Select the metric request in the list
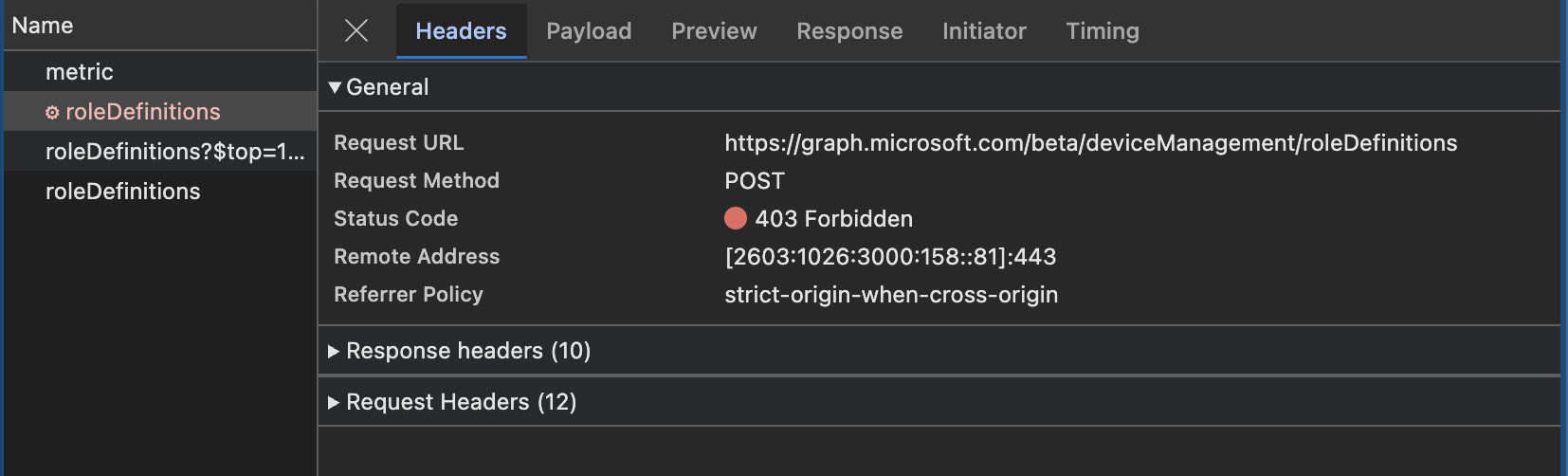 (x=80, y=72)
